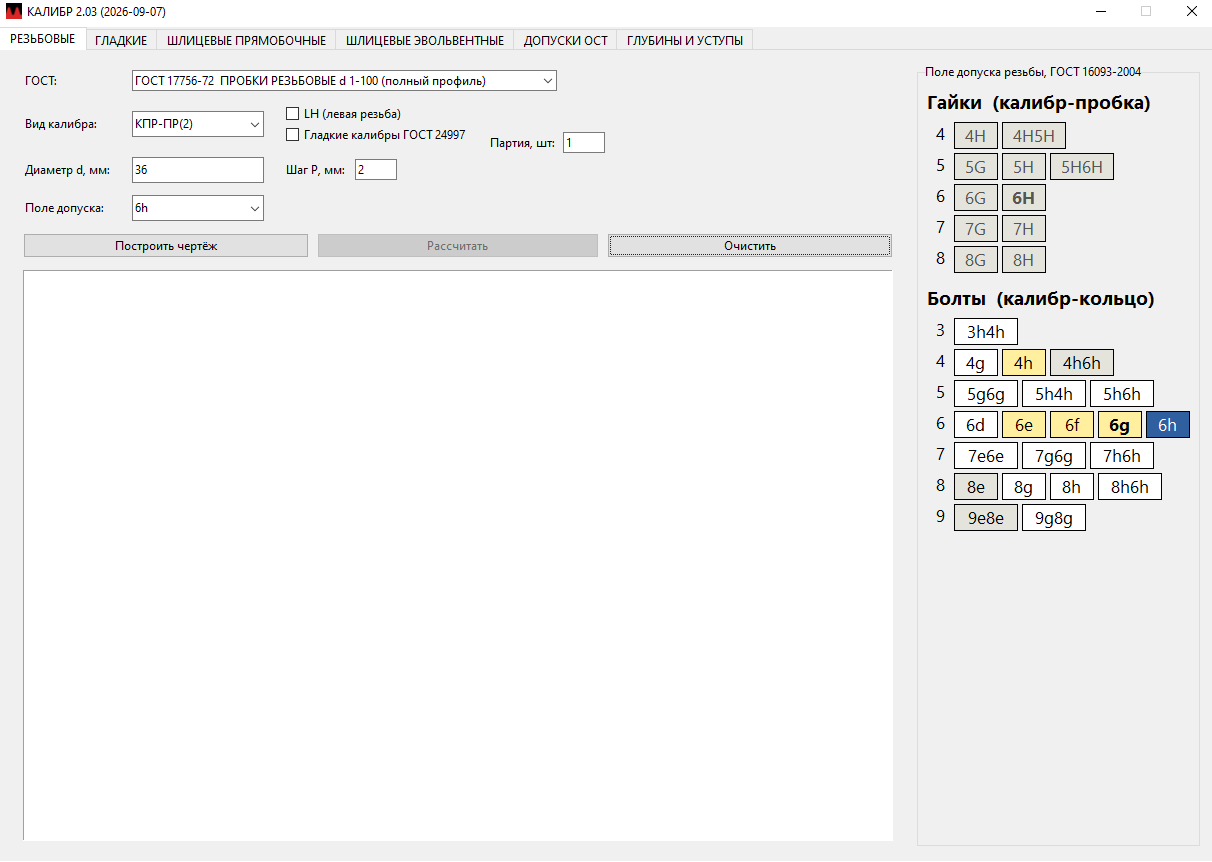1212x862 pixels.
Task: Switch to ШЛИЦЕВЫЕ ПРЯМОБОЧНЫЕ tab
Action: (x=247, y=40)
